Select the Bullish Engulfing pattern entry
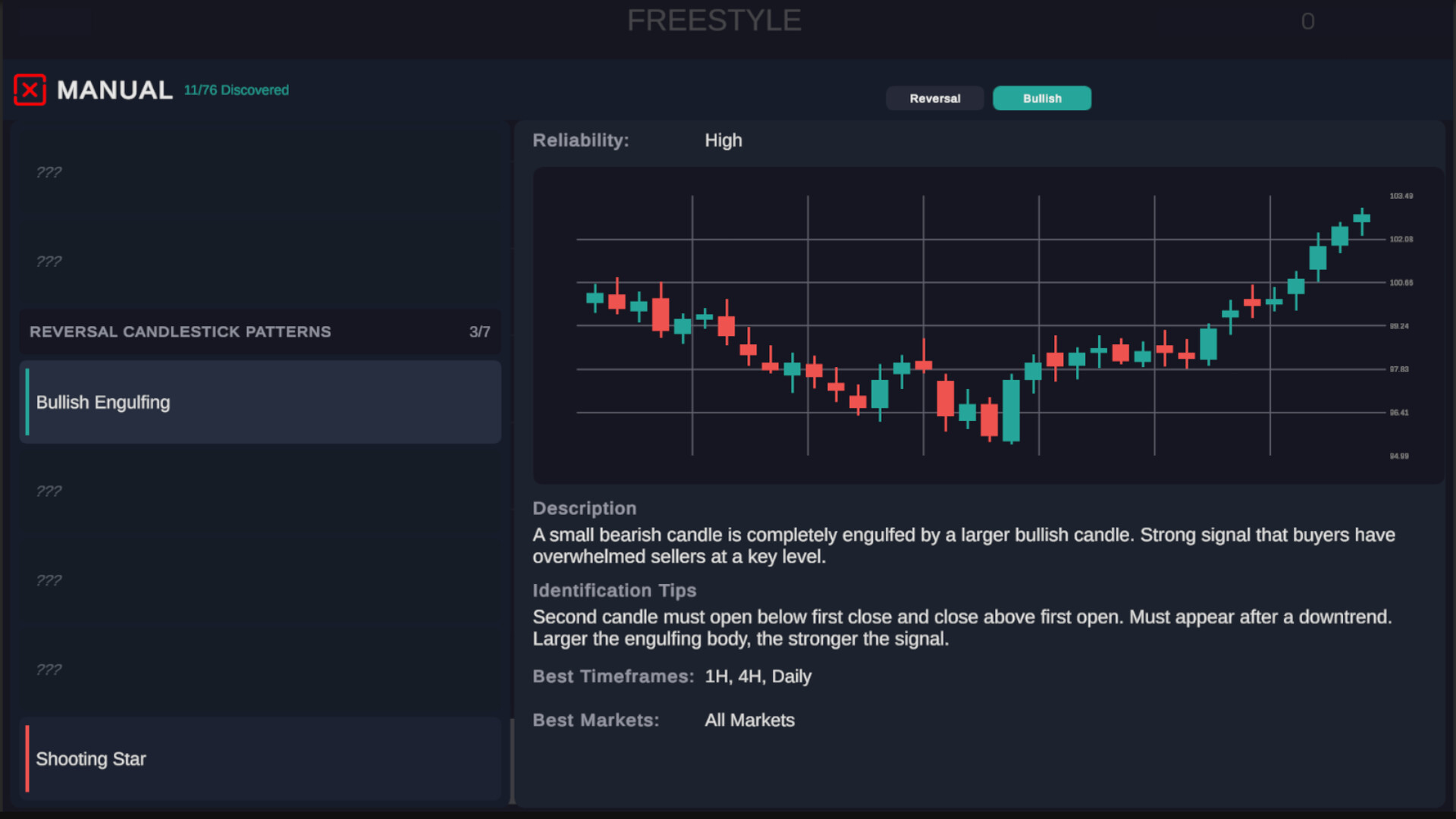 (260, 402)
